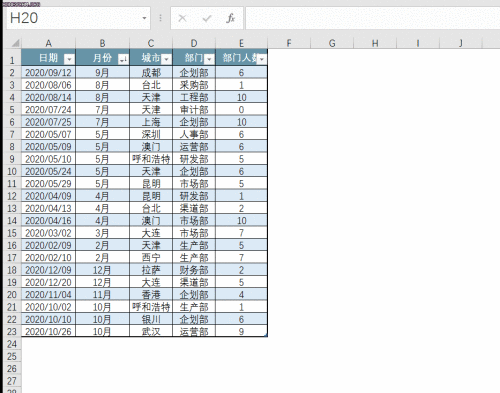
Task: Click the 采购部 department cell
Action: coord(194,85)
